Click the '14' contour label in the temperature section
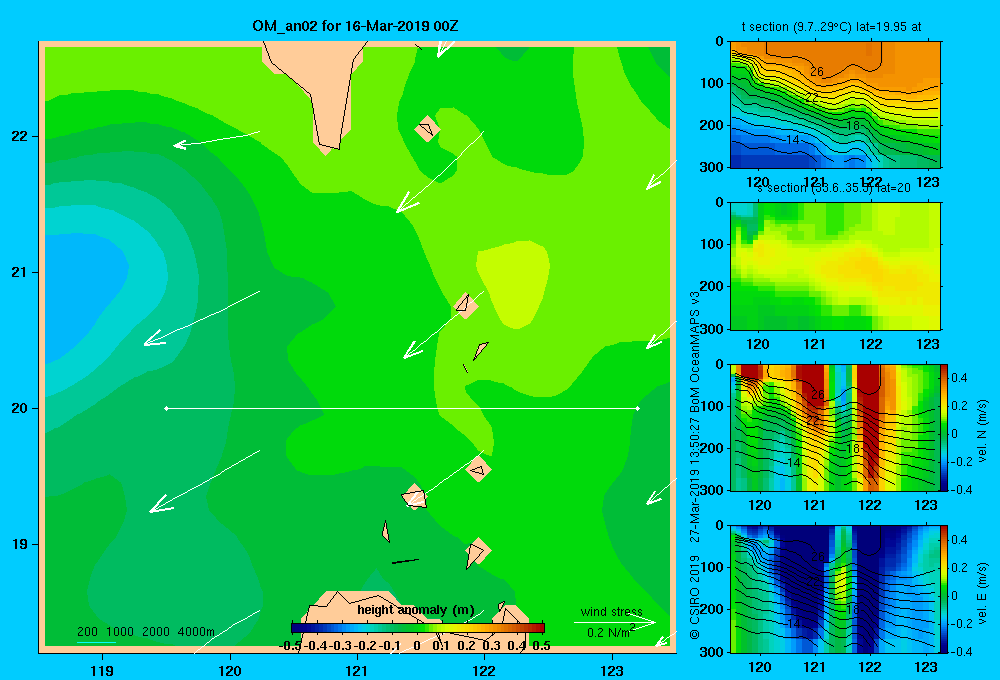 pyautogui.click(x=792, y=140)
